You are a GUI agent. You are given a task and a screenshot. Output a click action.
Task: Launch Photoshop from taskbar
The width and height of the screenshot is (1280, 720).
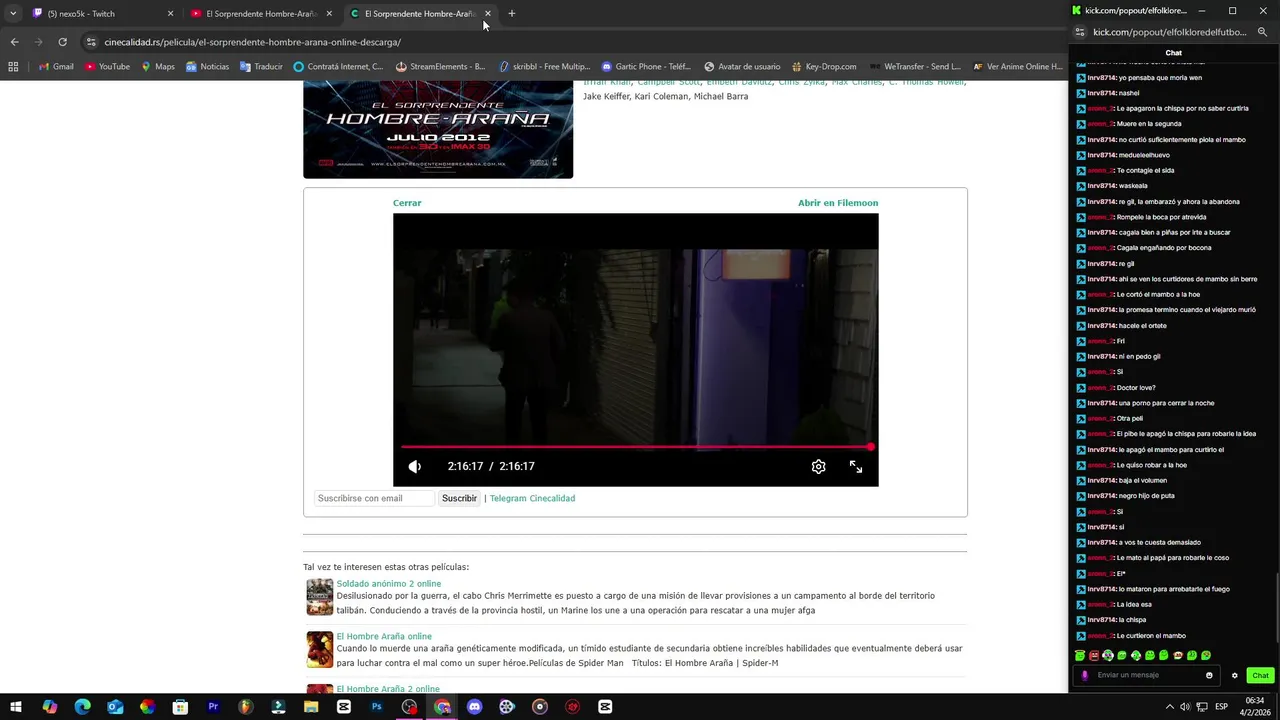tap(376, 707)
